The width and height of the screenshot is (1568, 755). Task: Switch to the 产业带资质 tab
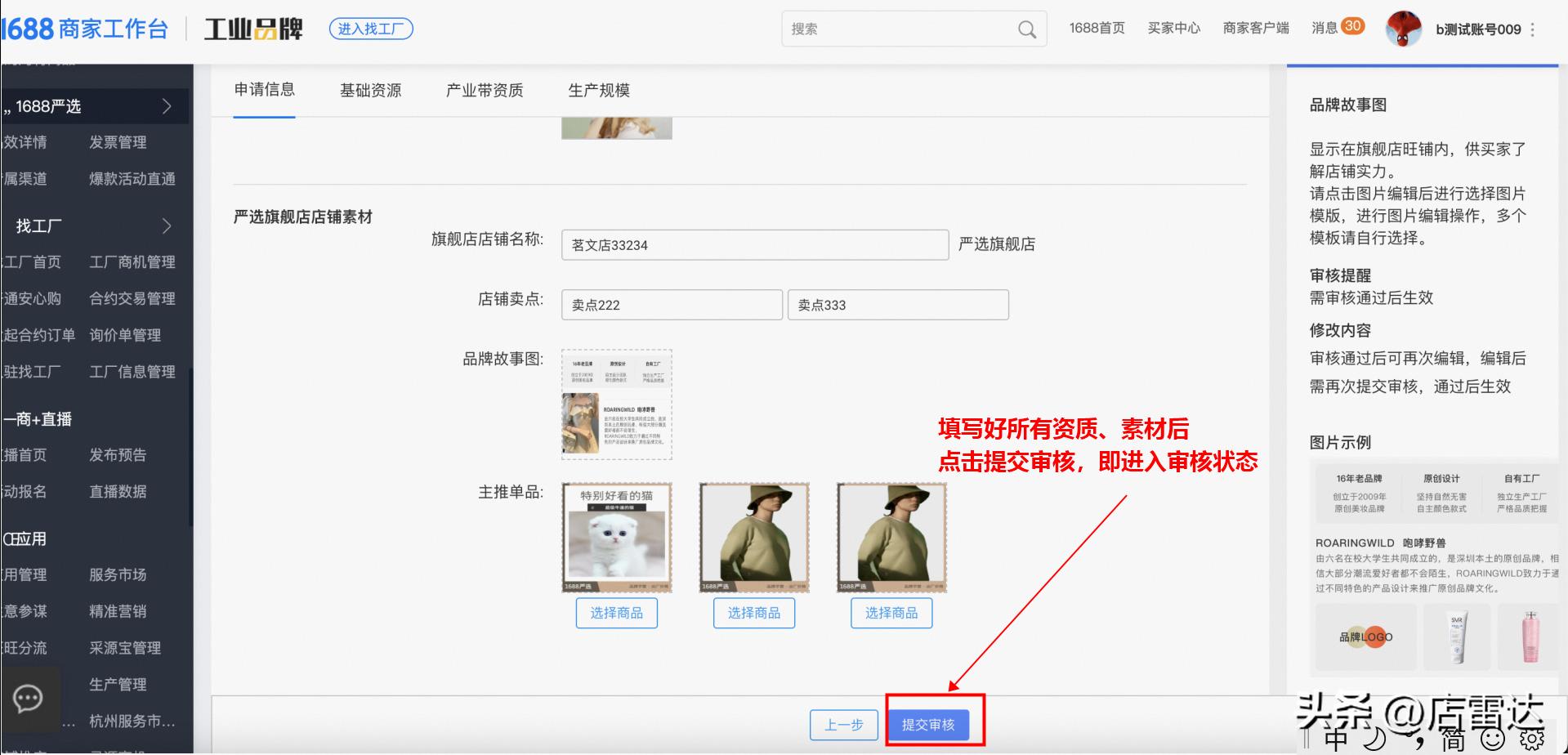click(483, 90)
